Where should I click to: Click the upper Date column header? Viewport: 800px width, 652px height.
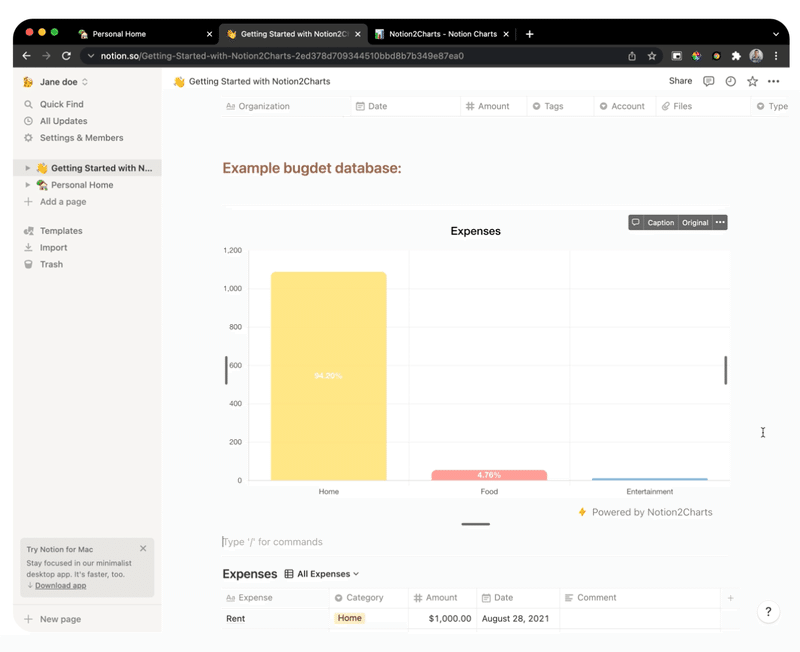[x=406, y=106]
